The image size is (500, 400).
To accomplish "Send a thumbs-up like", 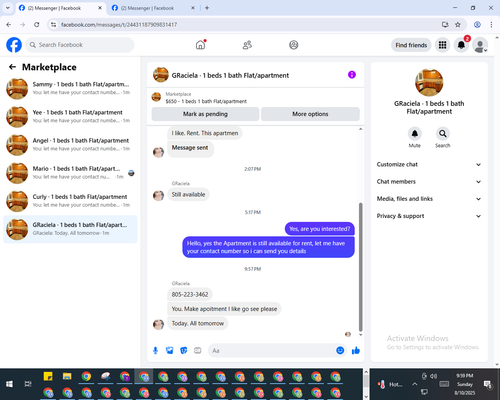I will pos(356,350).
